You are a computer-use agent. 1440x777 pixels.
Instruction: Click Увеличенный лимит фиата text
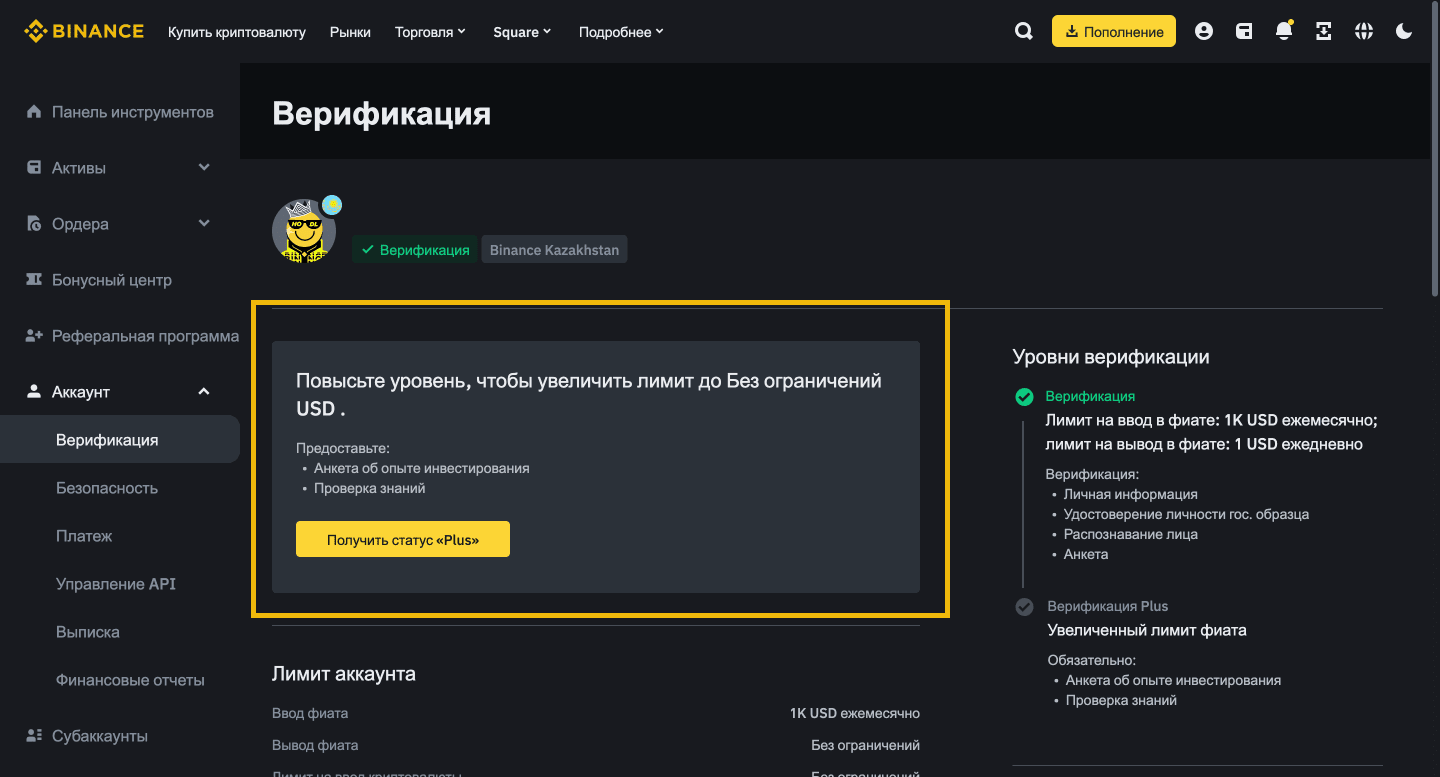(1147, 630)
